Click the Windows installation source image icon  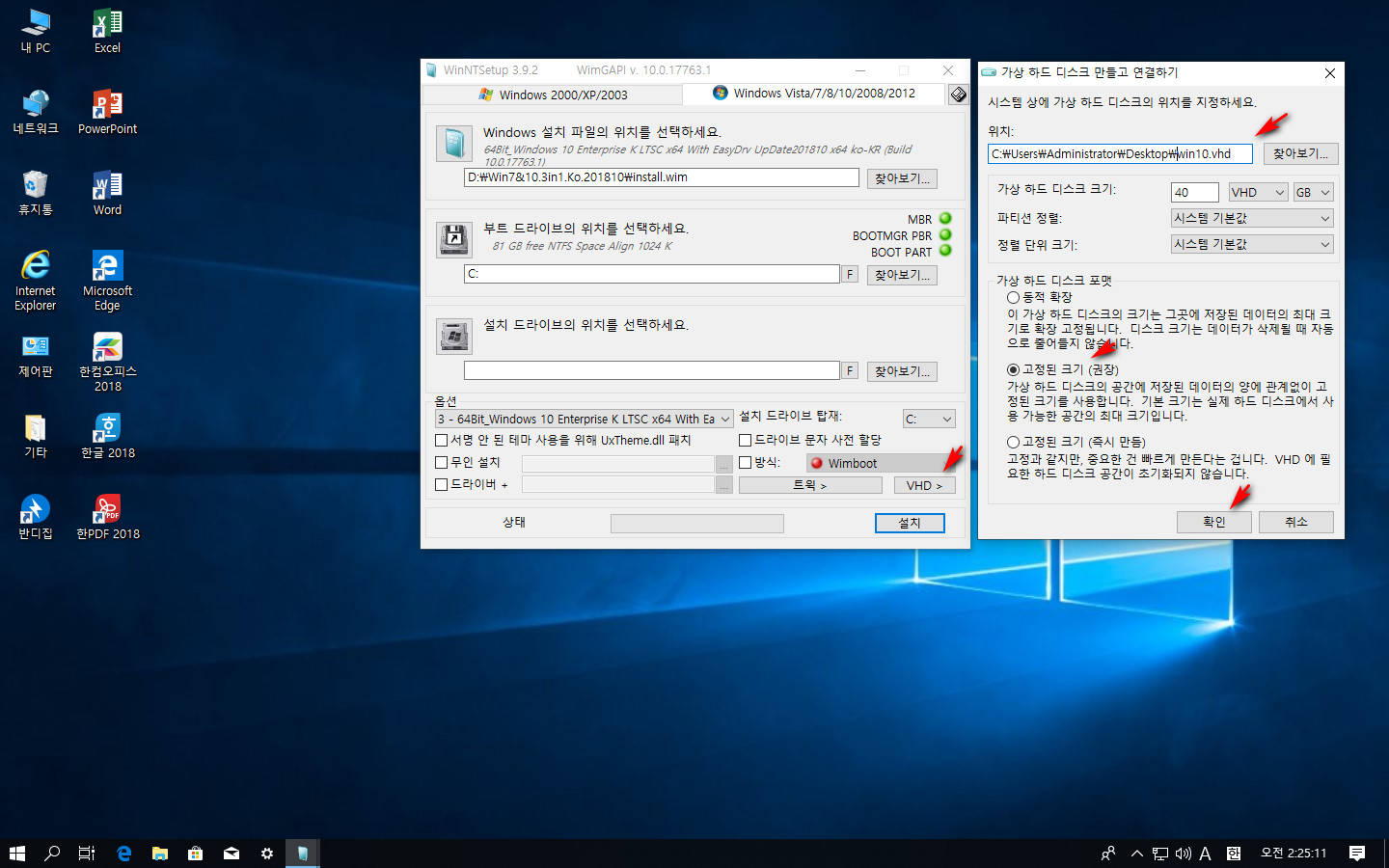pos(454,144)
